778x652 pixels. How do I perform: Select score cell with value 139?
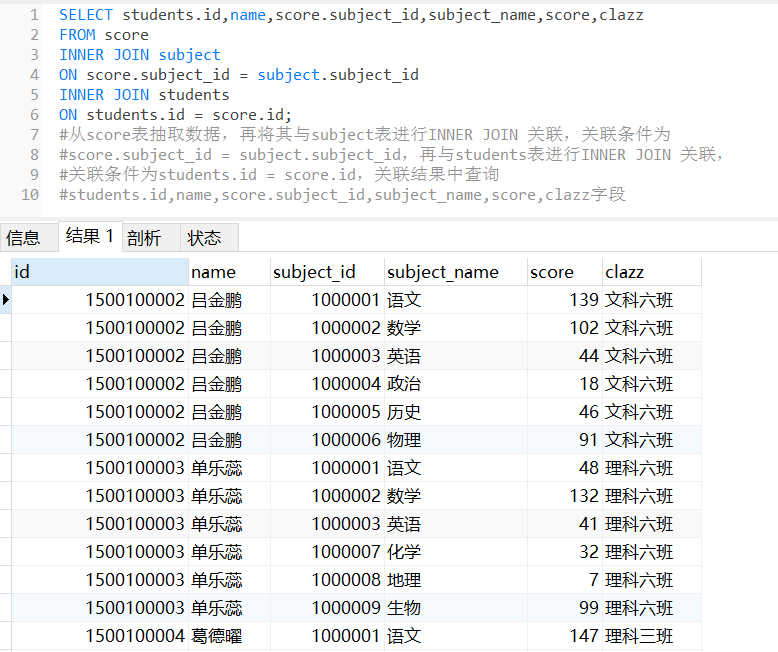[565, 300]
